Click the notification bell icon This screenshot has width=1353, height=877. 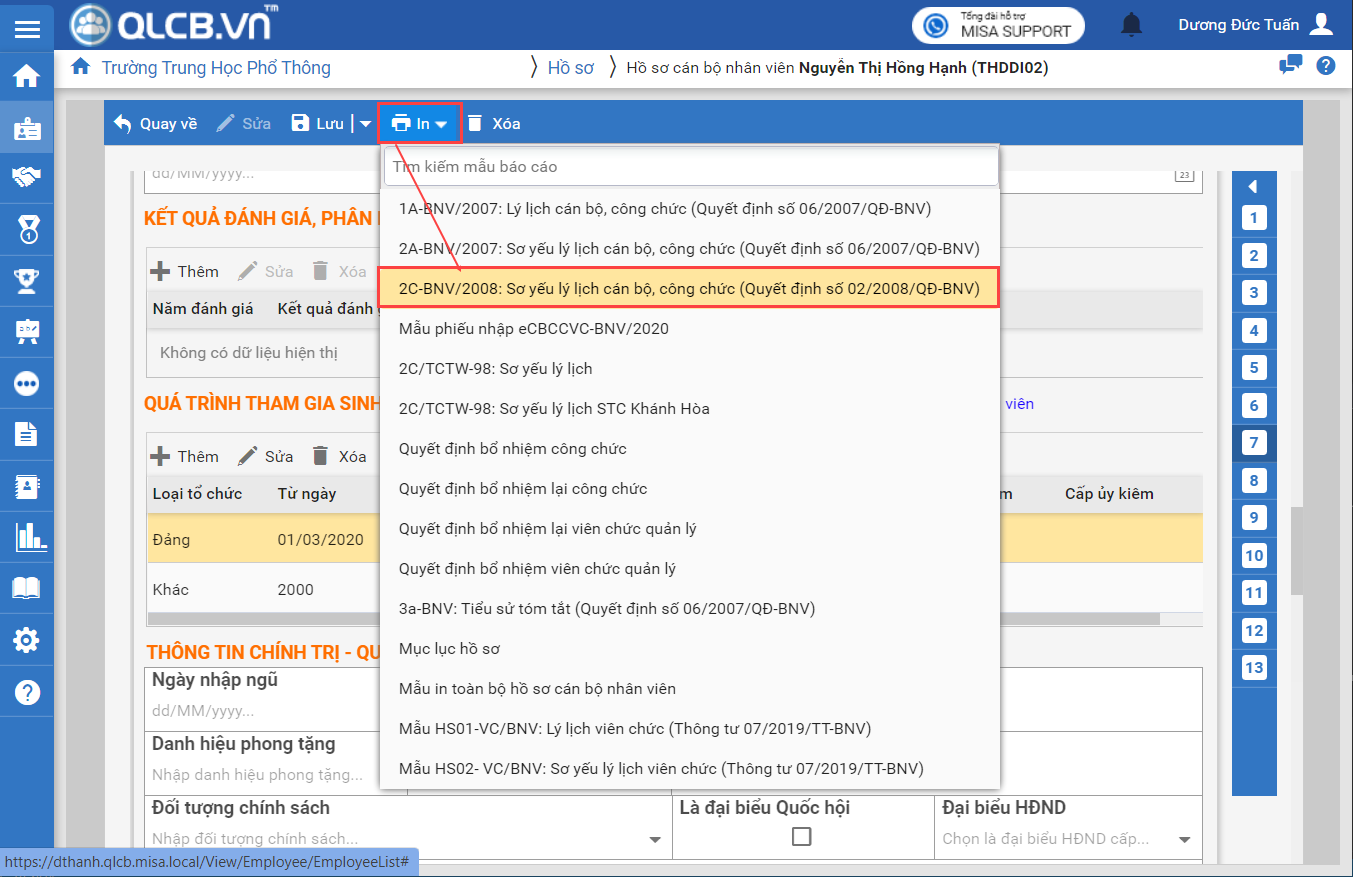click(x=1131, y=24)
